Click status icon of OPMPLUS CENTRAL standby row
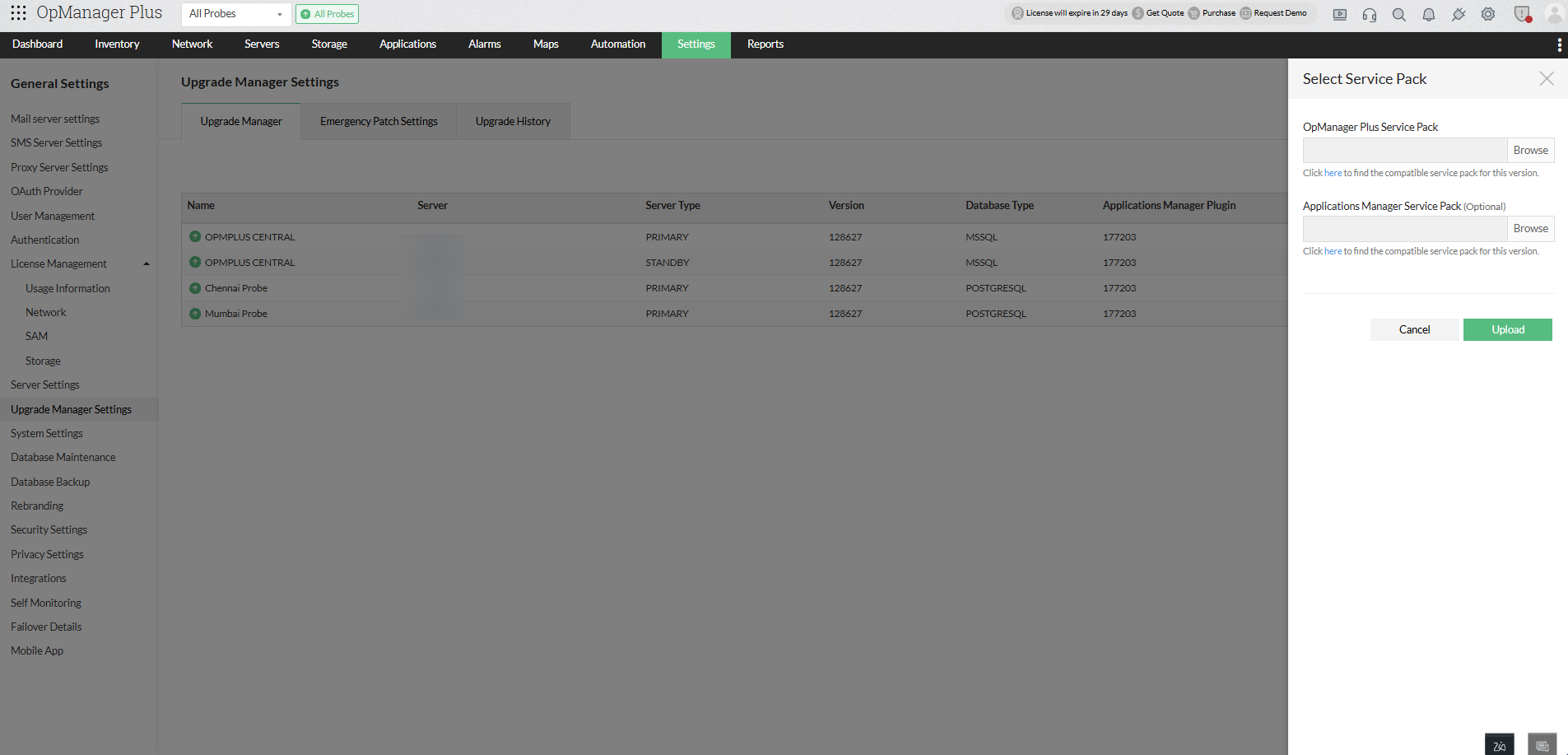The width and height of the screenshot is (1568, 755). coord(195,262)
